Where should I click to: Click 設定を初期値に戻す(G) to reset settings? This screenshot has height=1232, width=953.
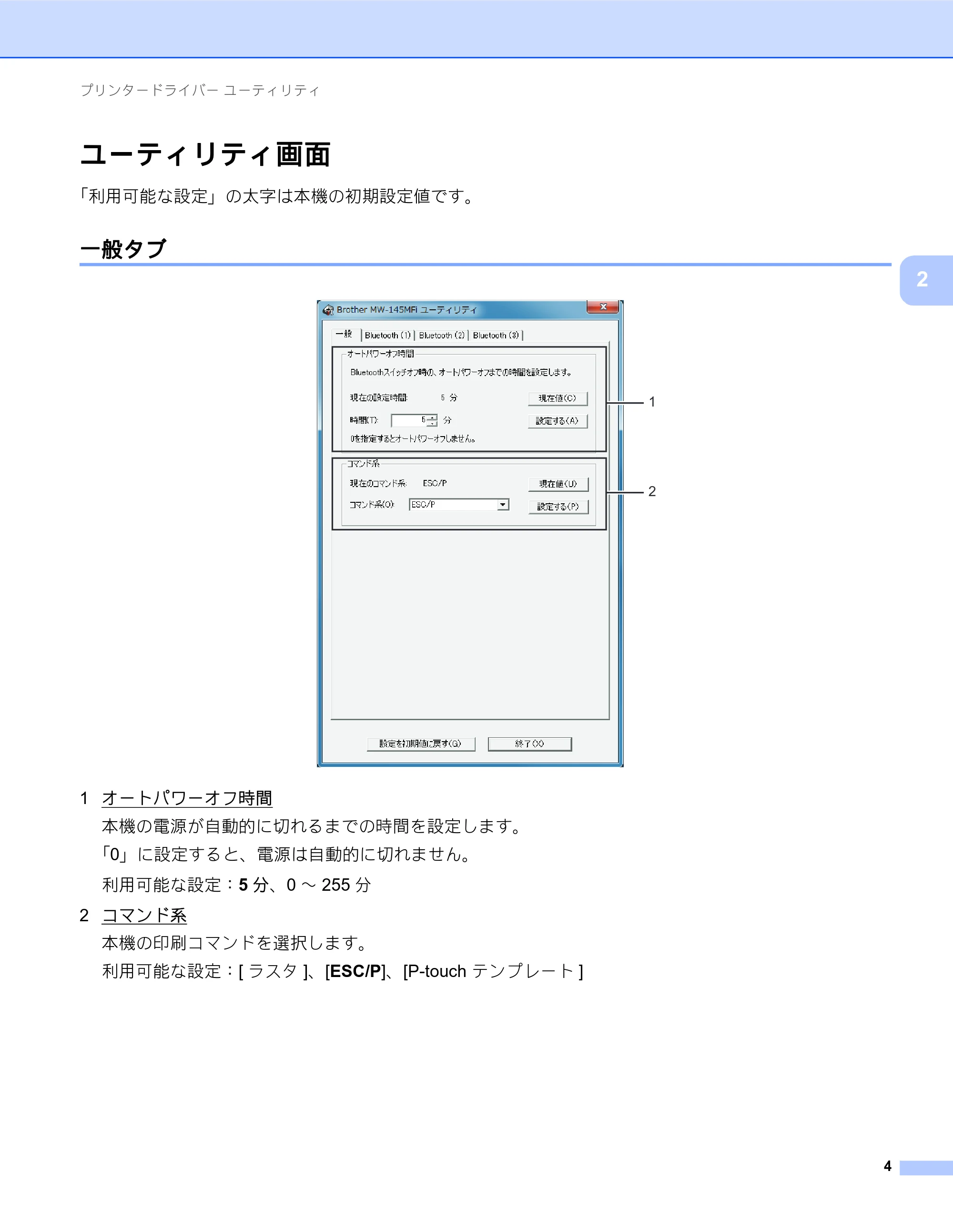pos(421,744)
